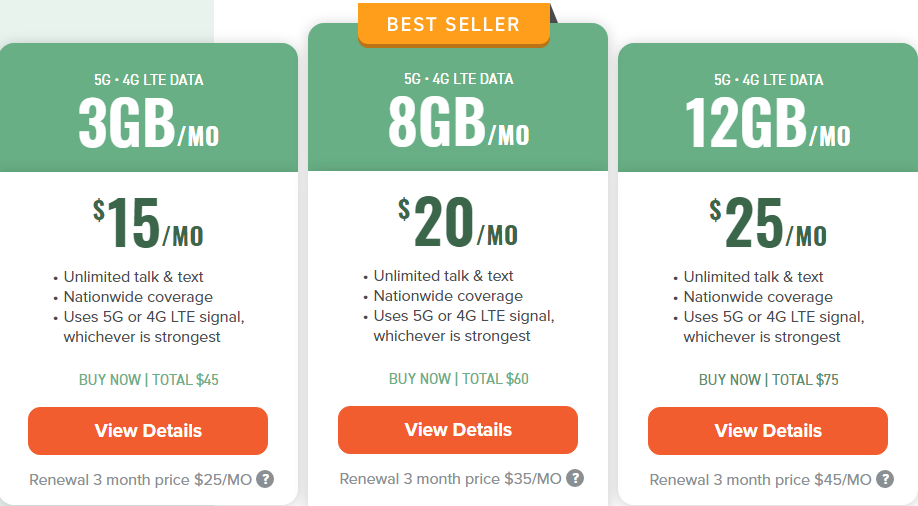
Task: Select the 12GB/MO plan header
Action: (768, 122)
